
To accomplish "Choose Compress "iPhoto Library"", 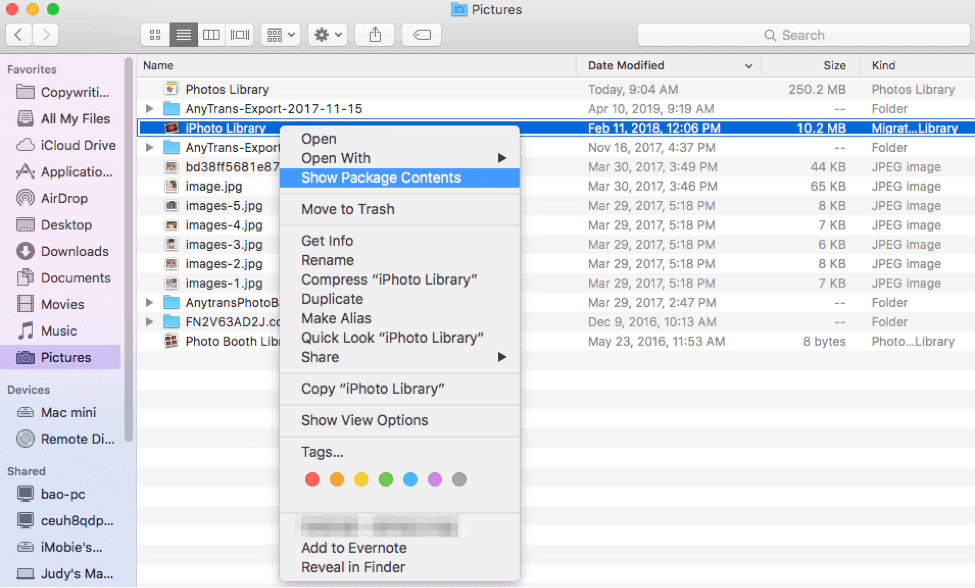I will pyautogui.click(x=399, y=280).
